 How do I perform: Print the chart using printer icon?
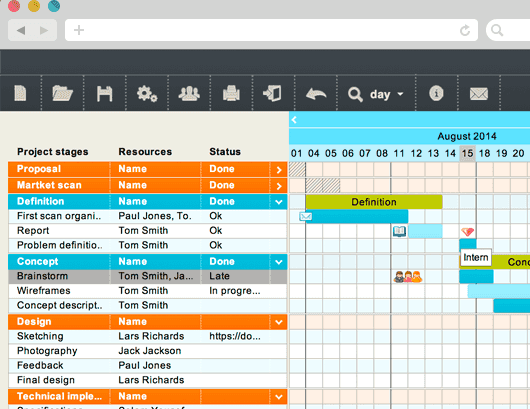coord(231,93)
